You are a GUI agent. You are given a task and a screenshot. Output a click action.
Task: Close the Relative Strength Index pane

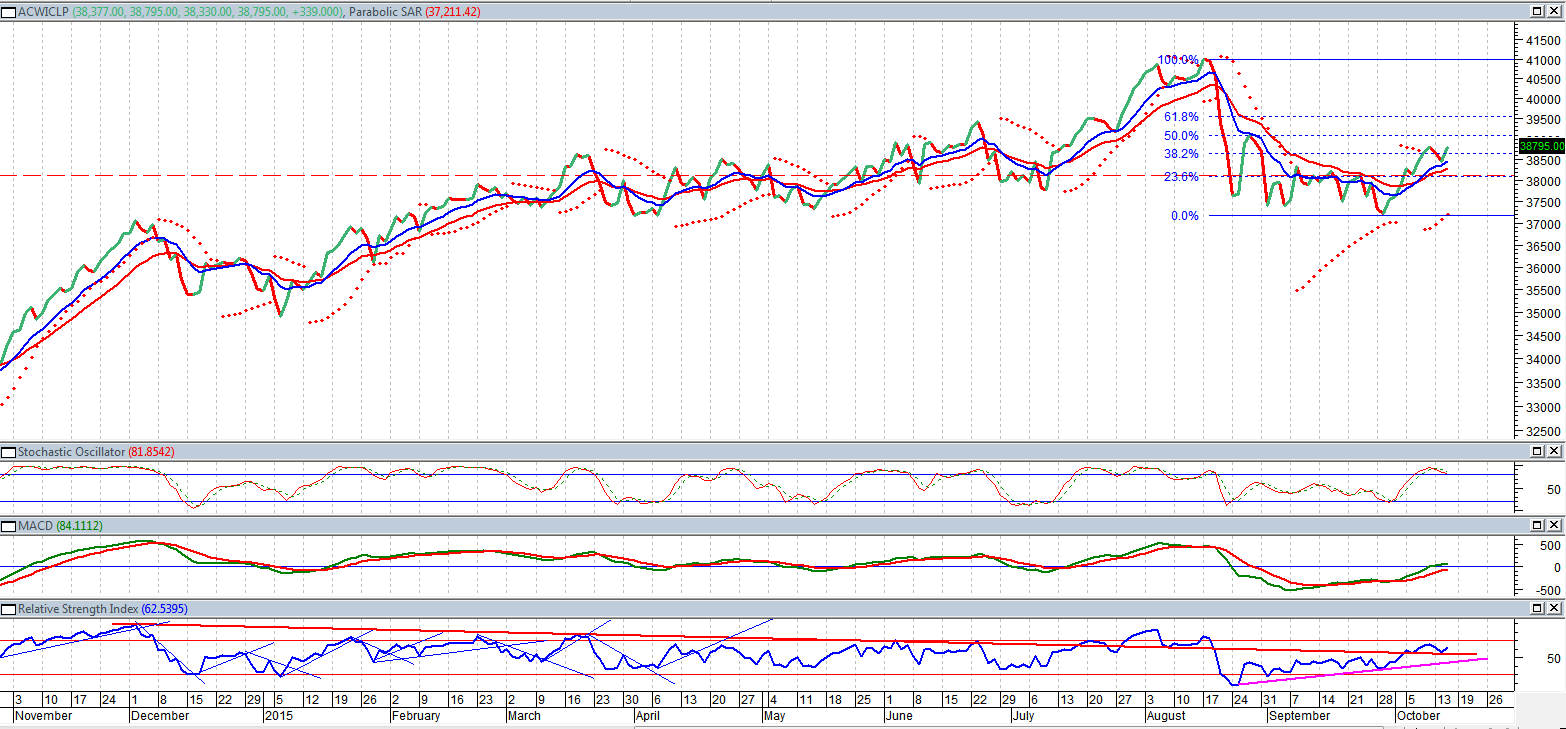[1555, 609]
